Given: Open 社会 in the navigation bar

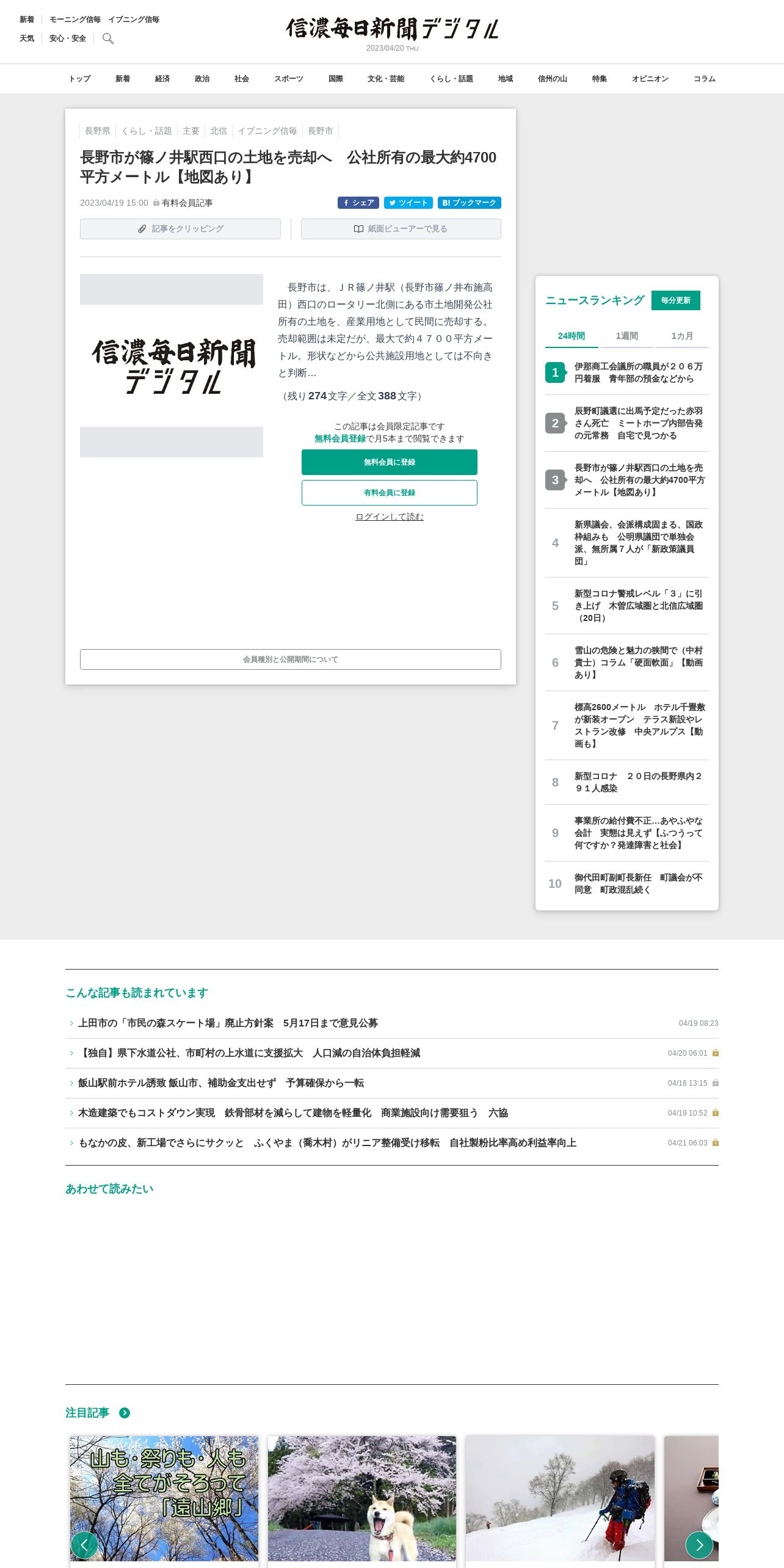Looking at the screenshot, I should tap(242, 79).
